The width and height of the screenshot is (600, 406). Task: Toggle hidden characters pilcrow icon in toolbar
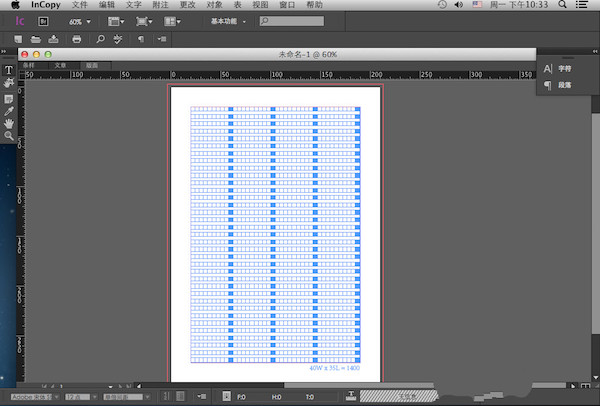coord(140,39)
